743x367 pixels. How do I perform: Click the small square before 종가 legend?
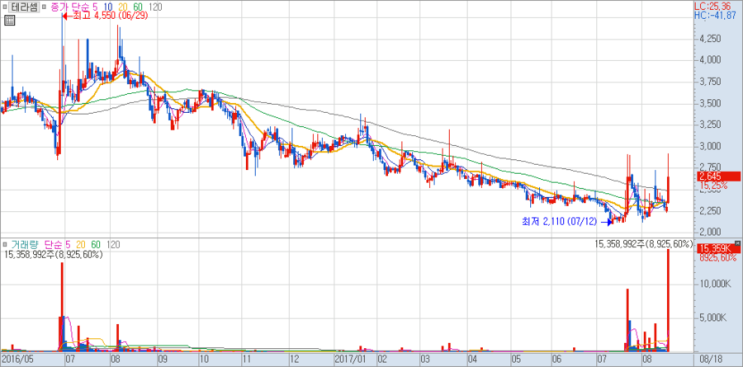[x=45, y=7]
